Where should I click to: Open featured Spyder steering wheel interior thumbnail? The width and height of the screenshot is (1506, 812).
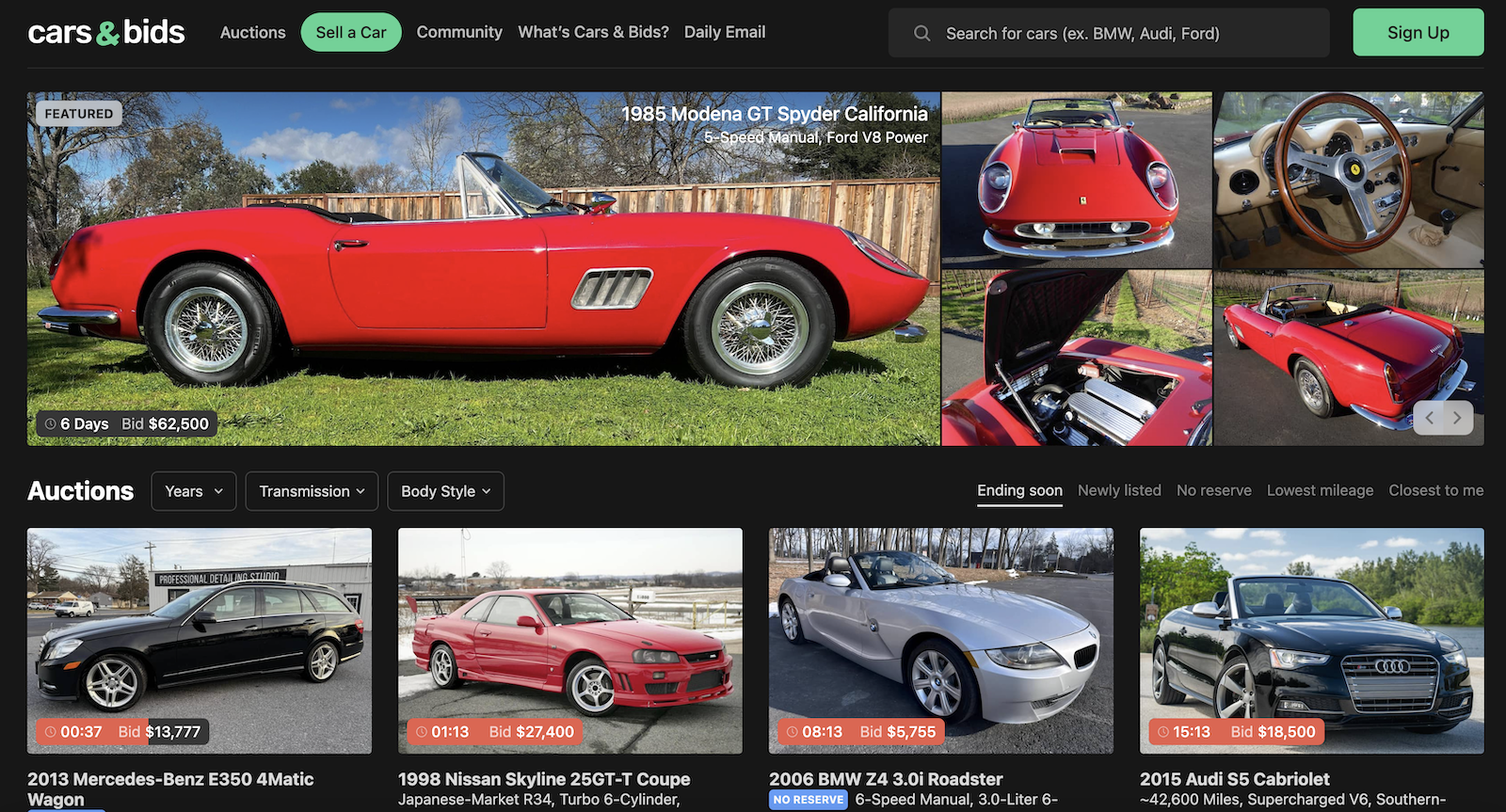(x=1349, y=180)
